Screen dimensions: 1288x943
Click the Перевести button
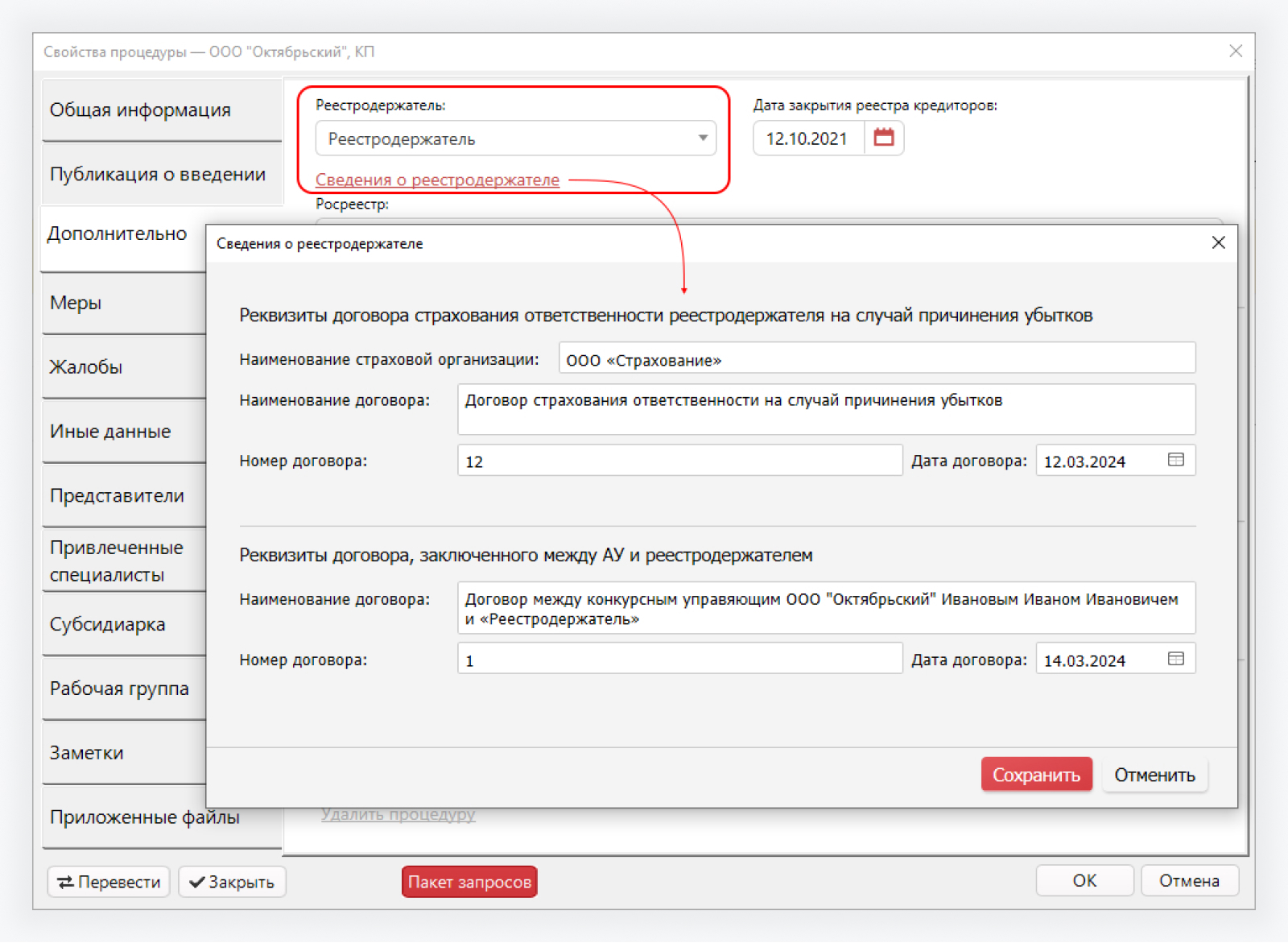[x=109, y=882]
